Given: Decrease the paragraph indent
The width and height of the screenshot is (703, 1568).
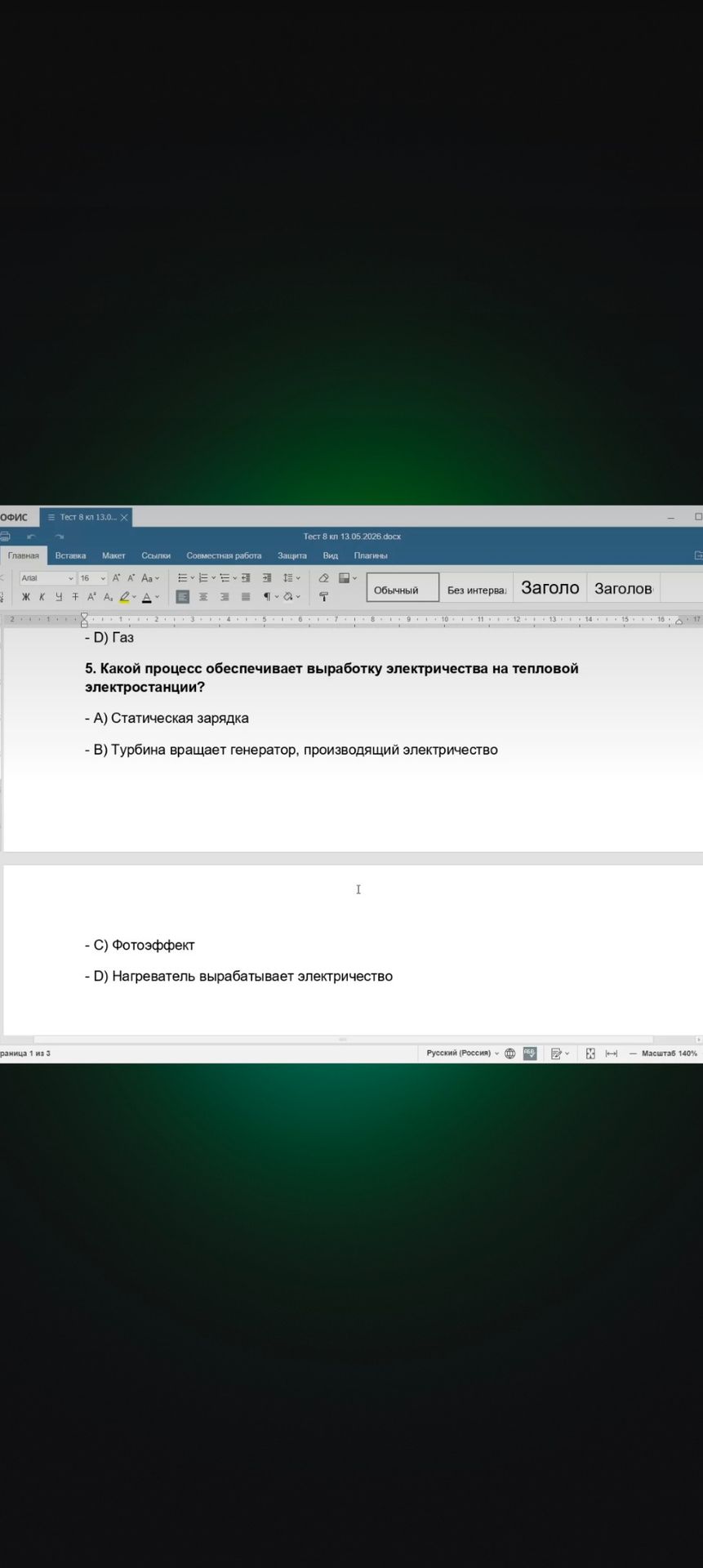Looking at the screenshot, I should click(246, 578).
